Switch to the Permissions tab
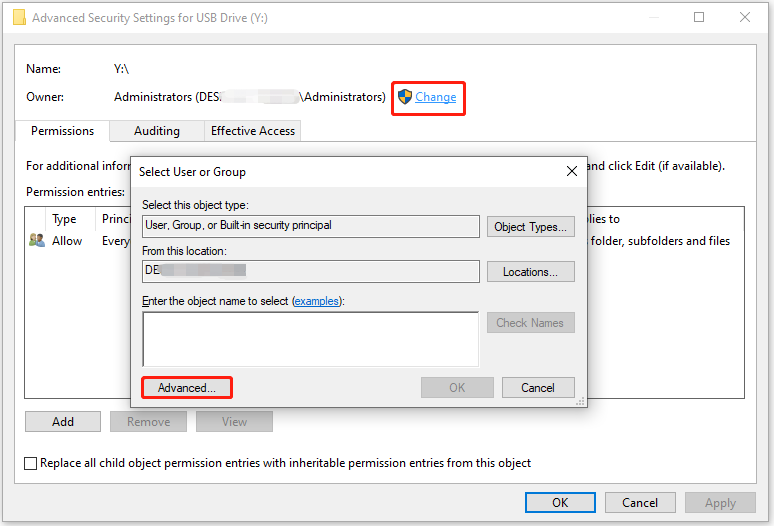The height and width of the screenshot is (526, 774). pos(62,131)
